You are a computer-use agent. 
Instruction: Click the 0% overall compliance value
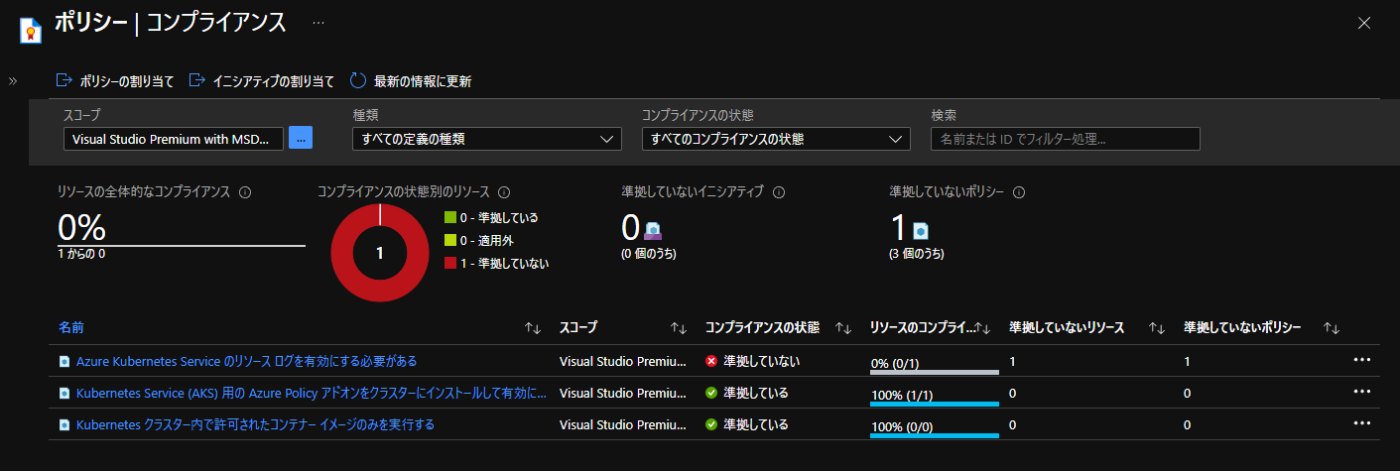(x=82, y=228)
